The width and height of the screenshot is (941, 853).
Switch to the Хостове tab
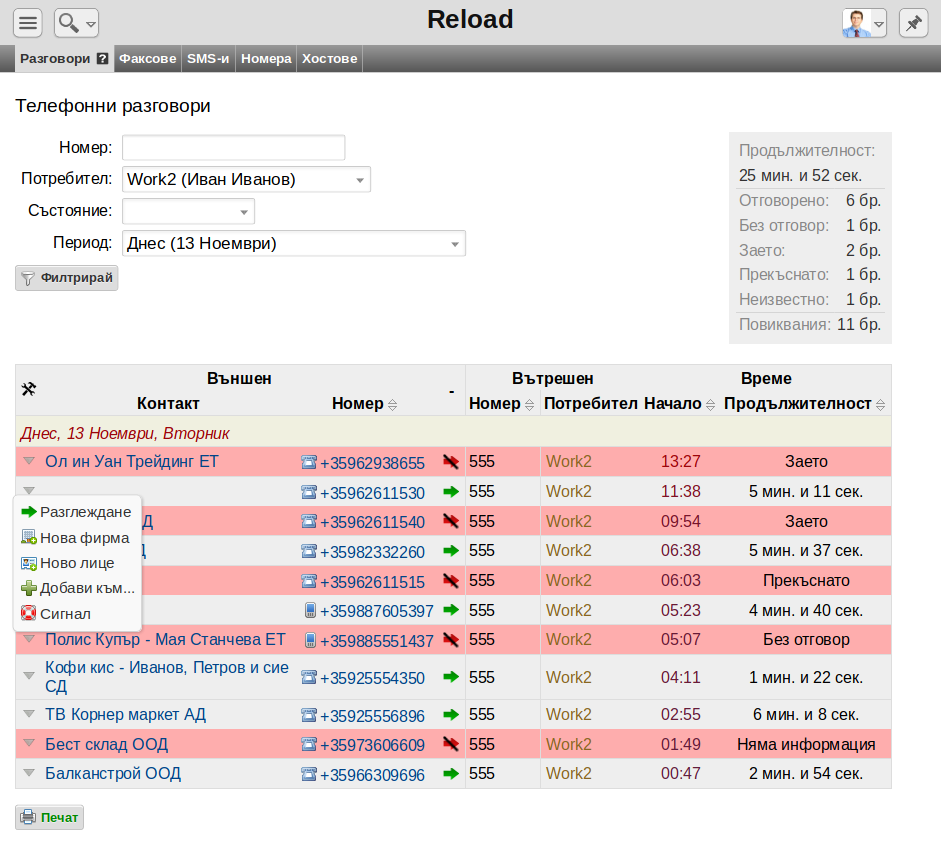point(329,59)
